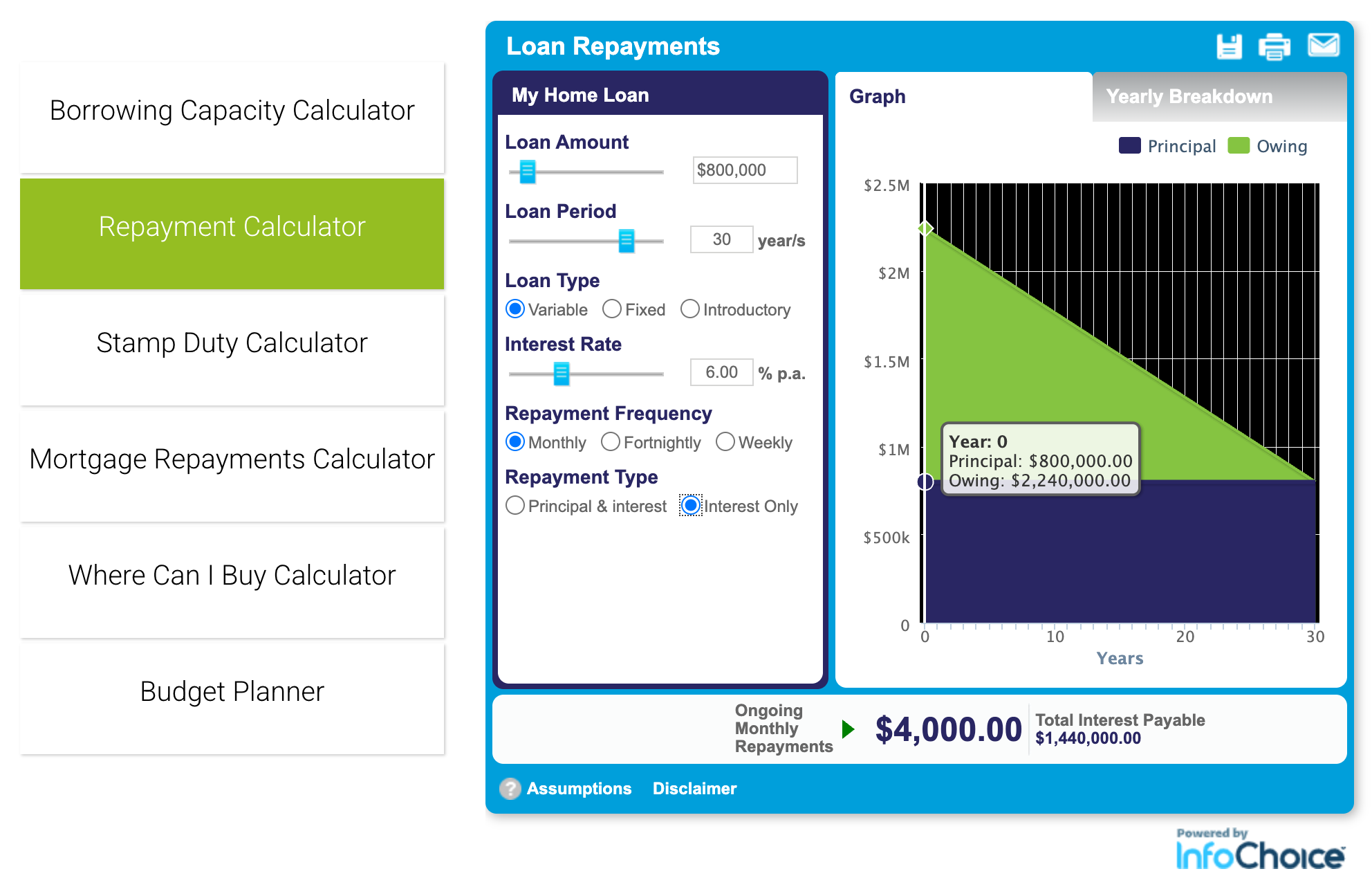This screenshot has height=887, width=1372.
Task: Select the Introductory loan type
Action: click(x=689, y=309)
